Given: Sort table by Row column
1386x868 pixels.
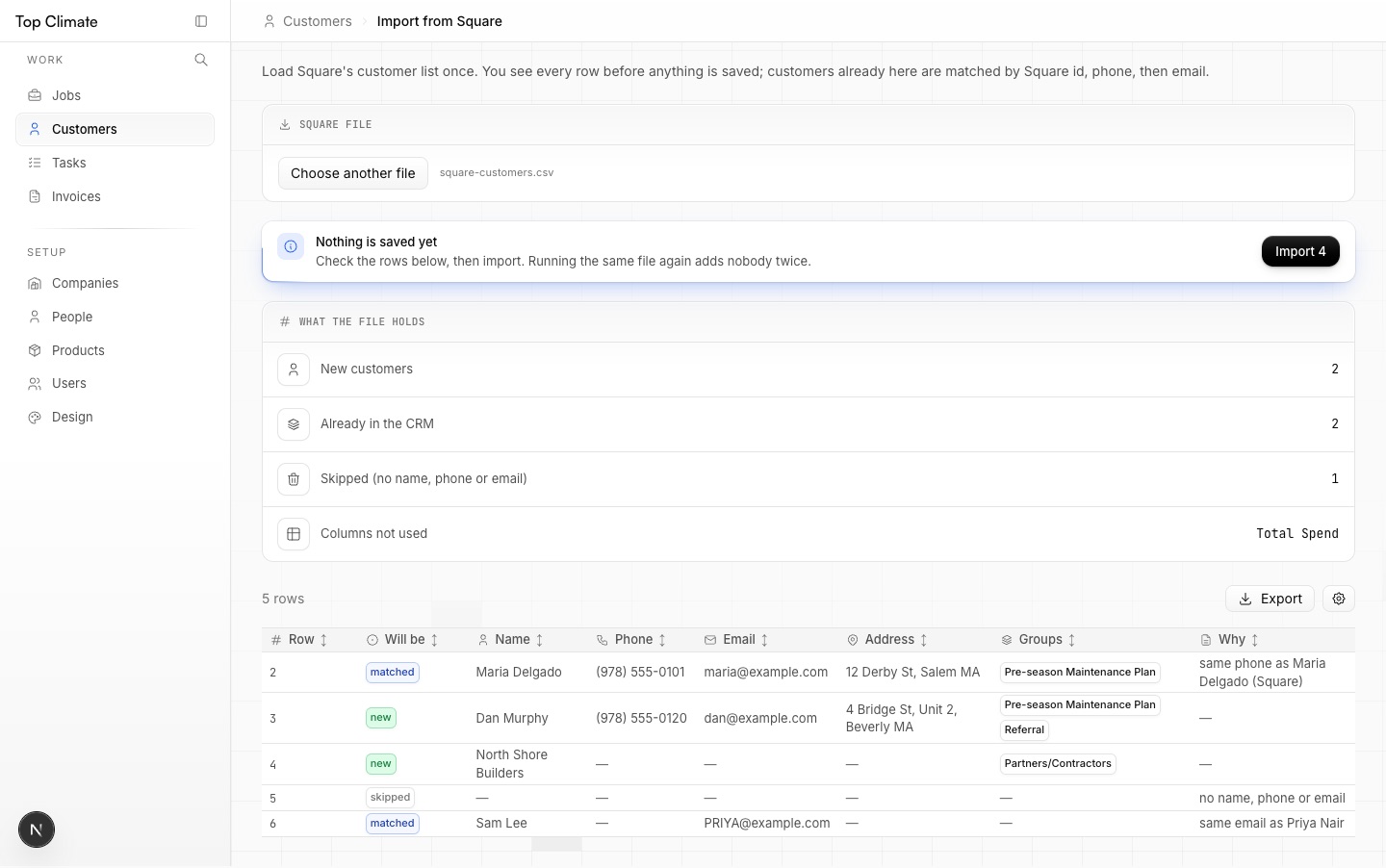Looking at the screenshot, I should click(299, 640).
